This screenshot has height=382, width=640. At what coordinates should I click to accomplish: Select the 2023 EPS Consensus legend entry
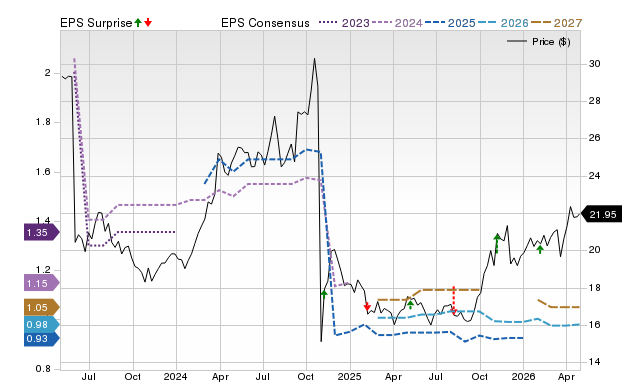point(344,23)
